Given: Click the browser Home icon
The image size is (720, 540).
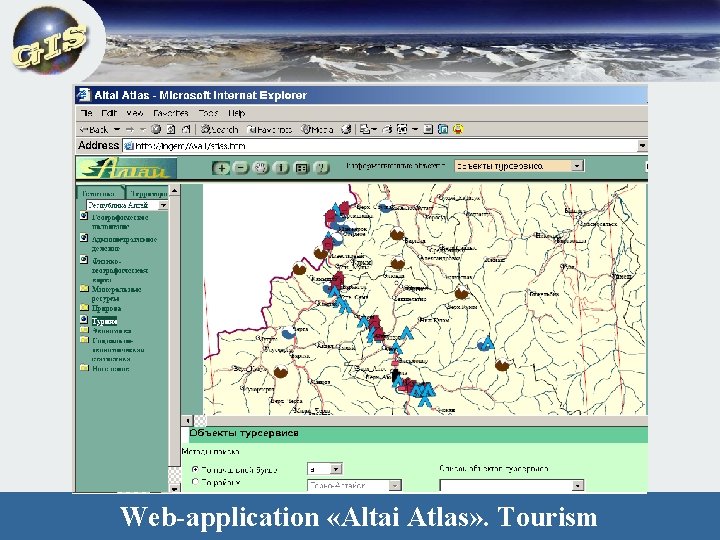Looking at the screenshot, I should tap(186, 129).
